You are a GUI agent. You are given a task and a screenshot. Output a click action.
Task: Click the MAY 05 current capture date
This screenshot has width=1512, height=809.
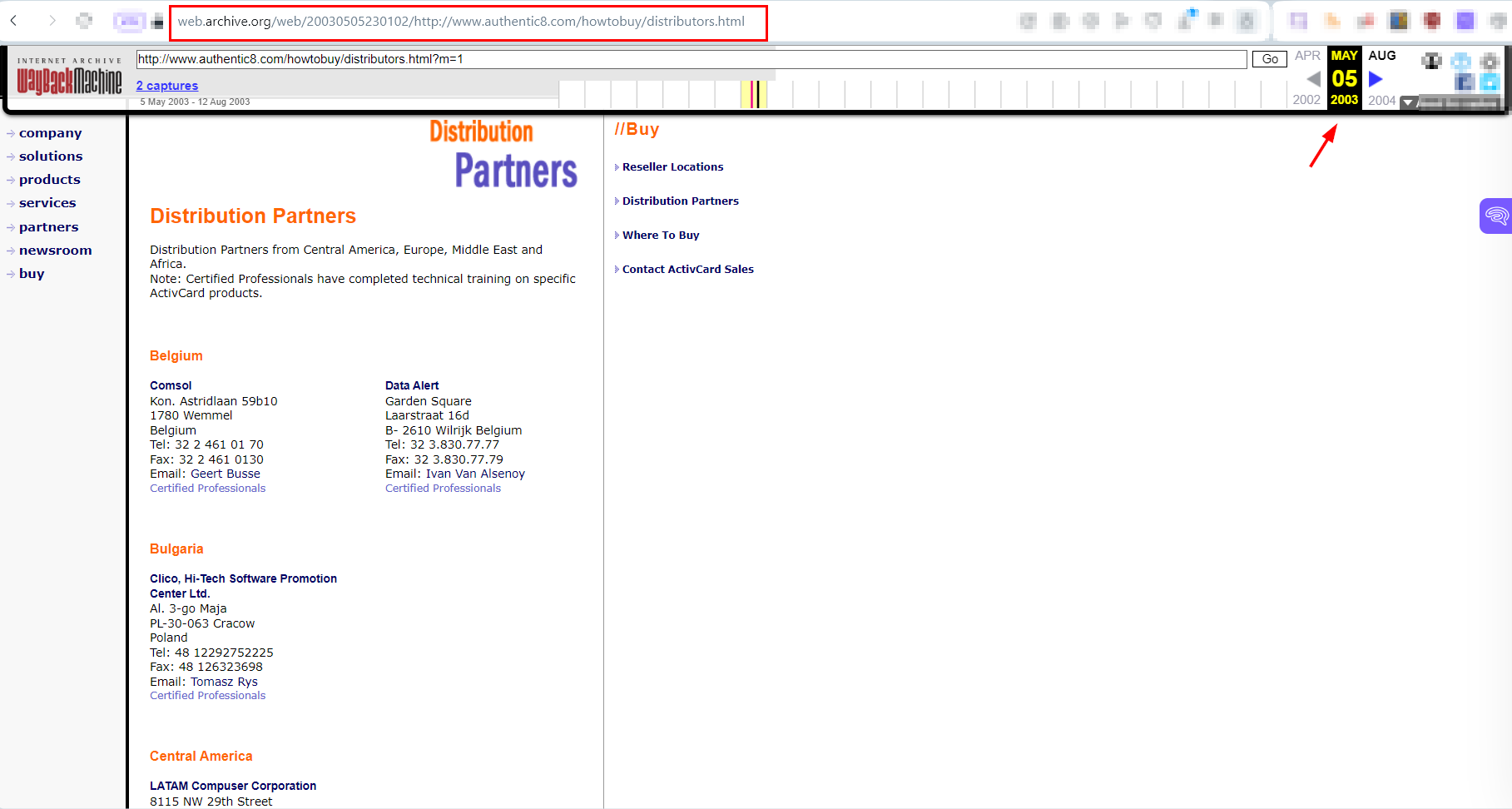(1344, 78)
